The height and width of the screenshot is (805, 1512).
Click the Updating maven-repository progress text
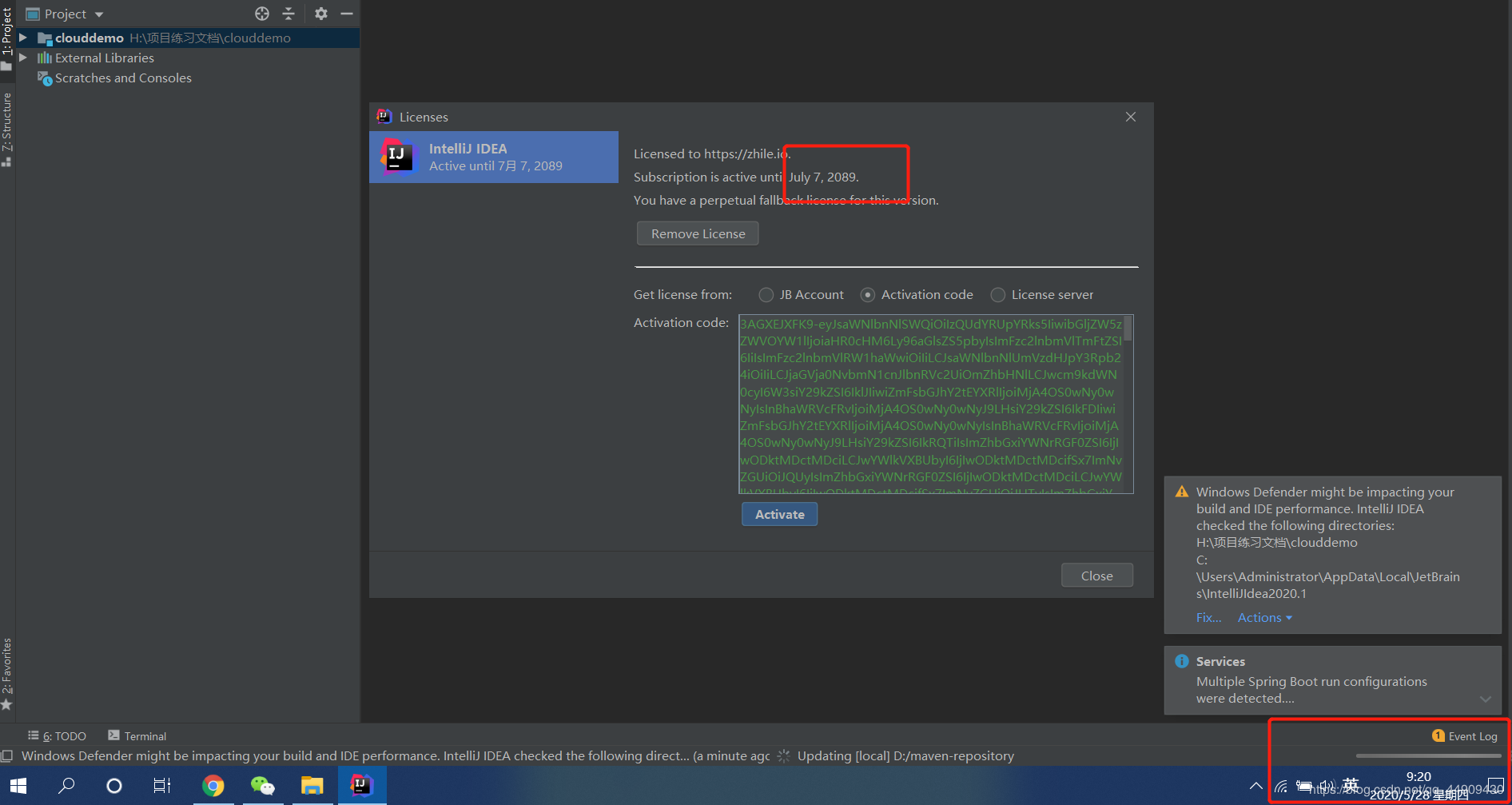click(x=905, y=756)
